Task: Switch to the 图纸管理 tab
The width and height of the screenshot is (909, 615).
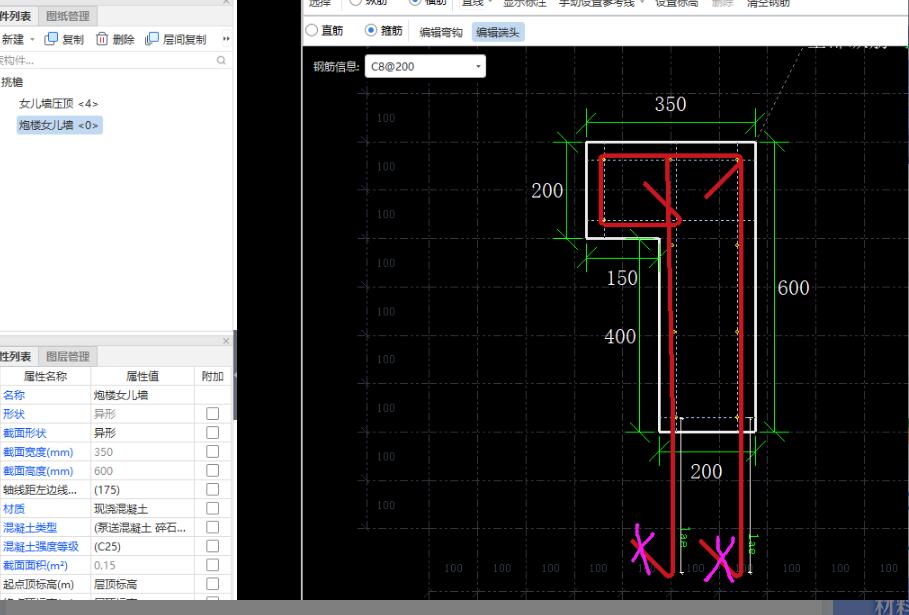Action: tap(68, 16)
